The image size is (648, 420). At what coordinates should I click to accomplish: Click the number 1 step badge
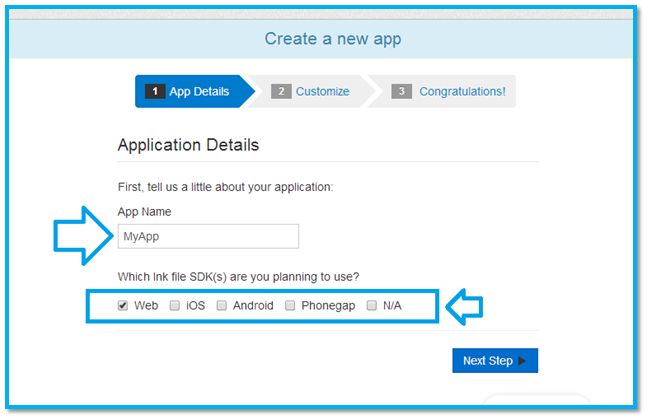[x=155, y=92]
